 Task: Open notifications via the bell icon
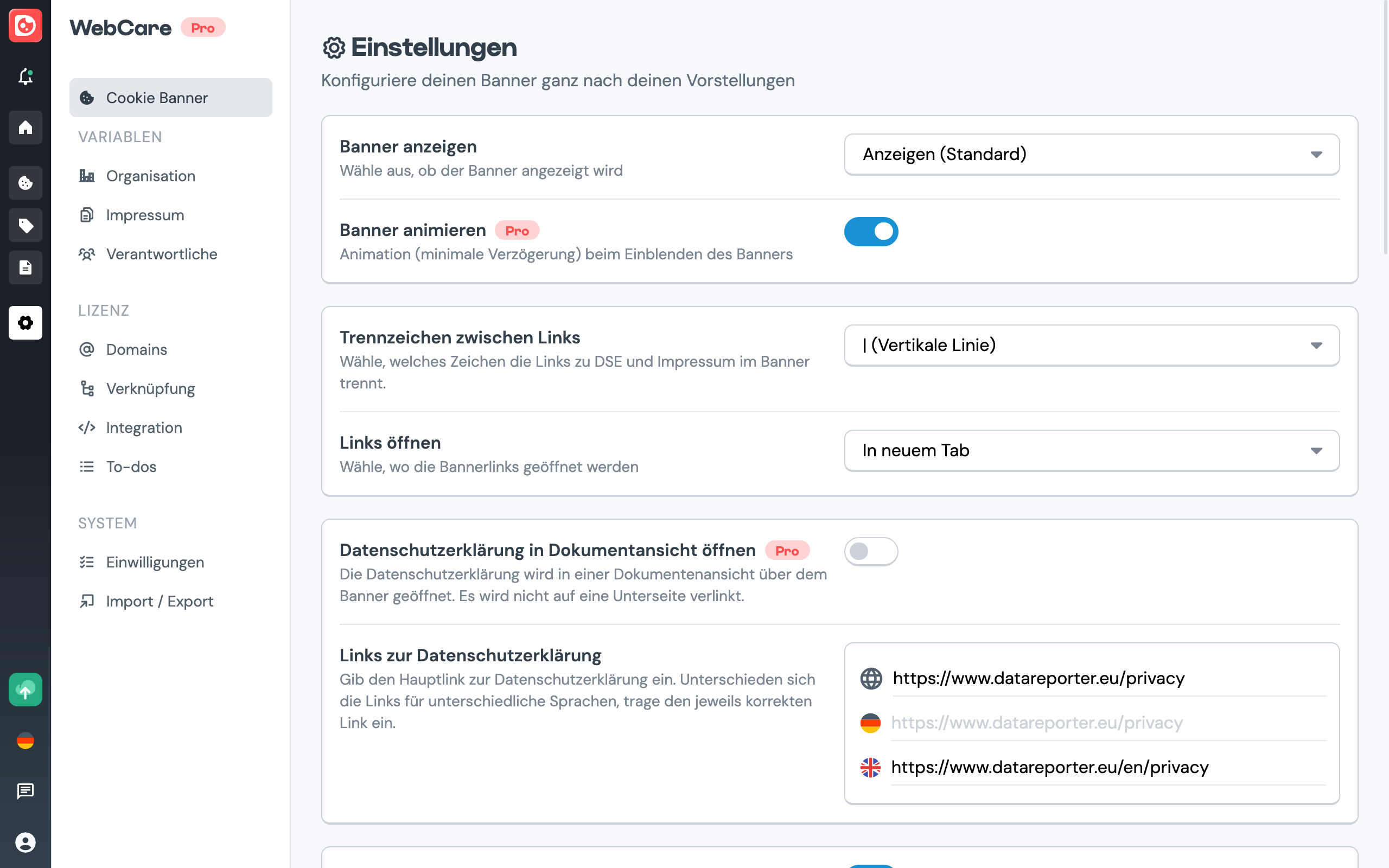click(x=26, y=77)
